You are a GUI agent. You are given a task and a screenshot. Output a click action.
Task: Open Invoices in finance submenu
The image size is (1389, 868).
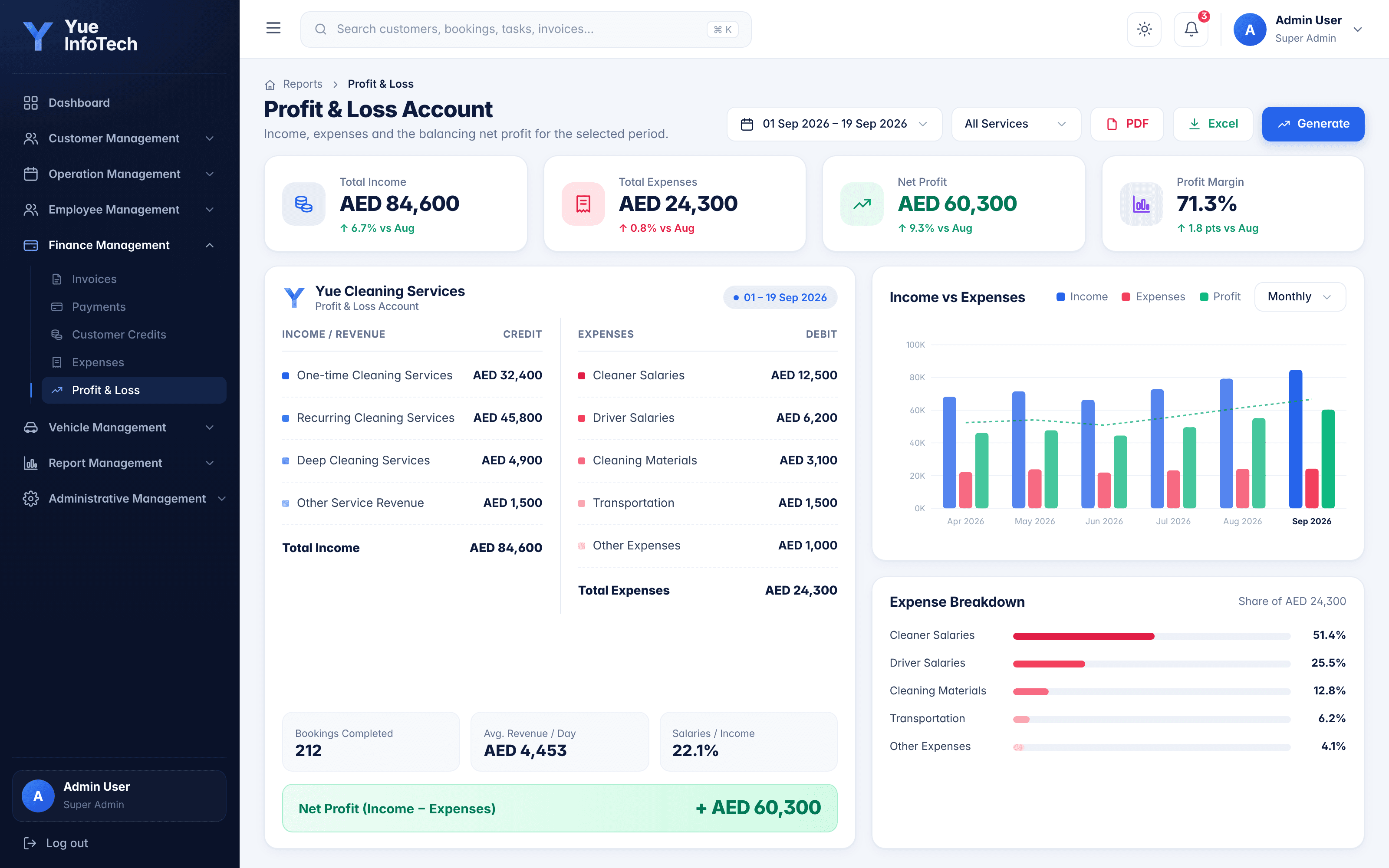(134, 279)
